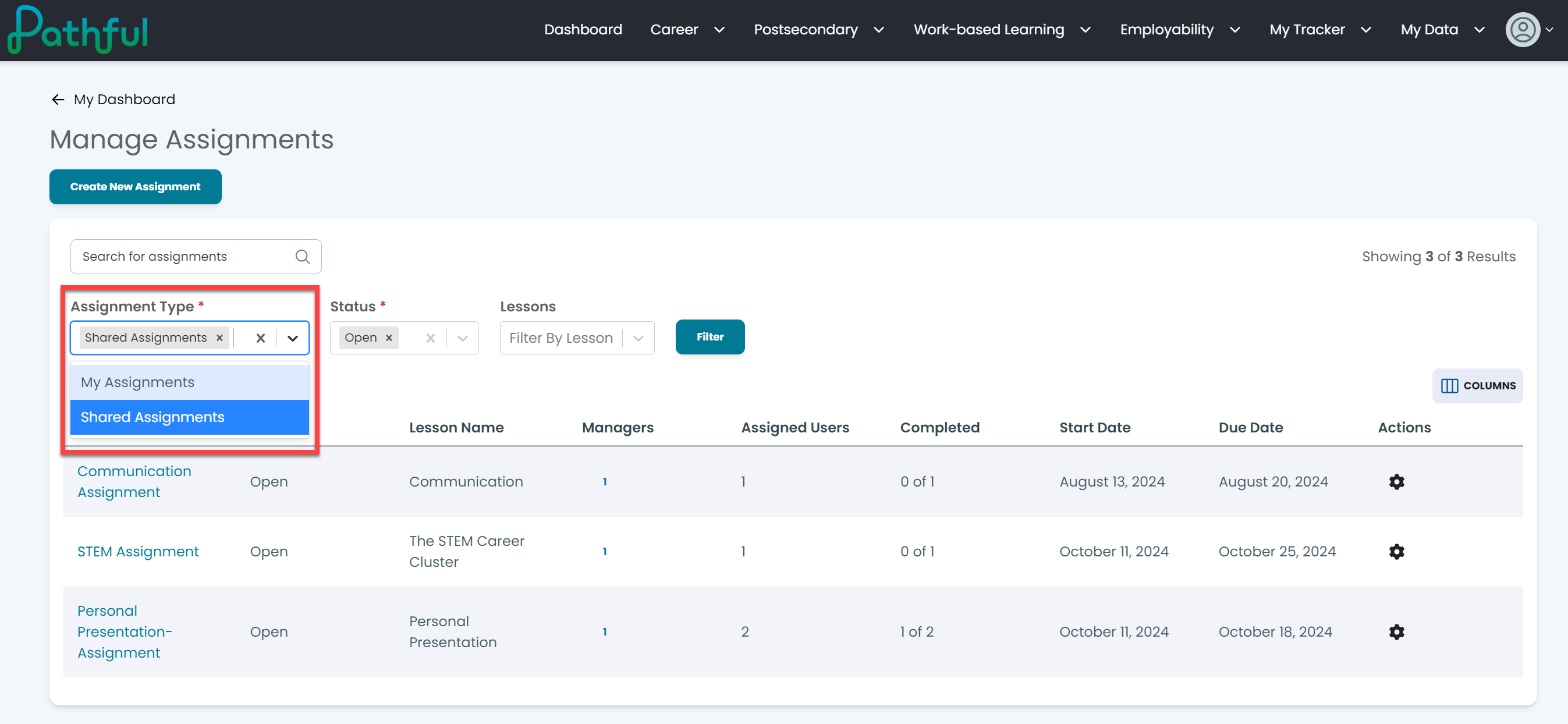This screenshot has height=724, width=1568.
Task: Click the 'Showing 3 of 3 Results' text
Action: [1439, 257]
